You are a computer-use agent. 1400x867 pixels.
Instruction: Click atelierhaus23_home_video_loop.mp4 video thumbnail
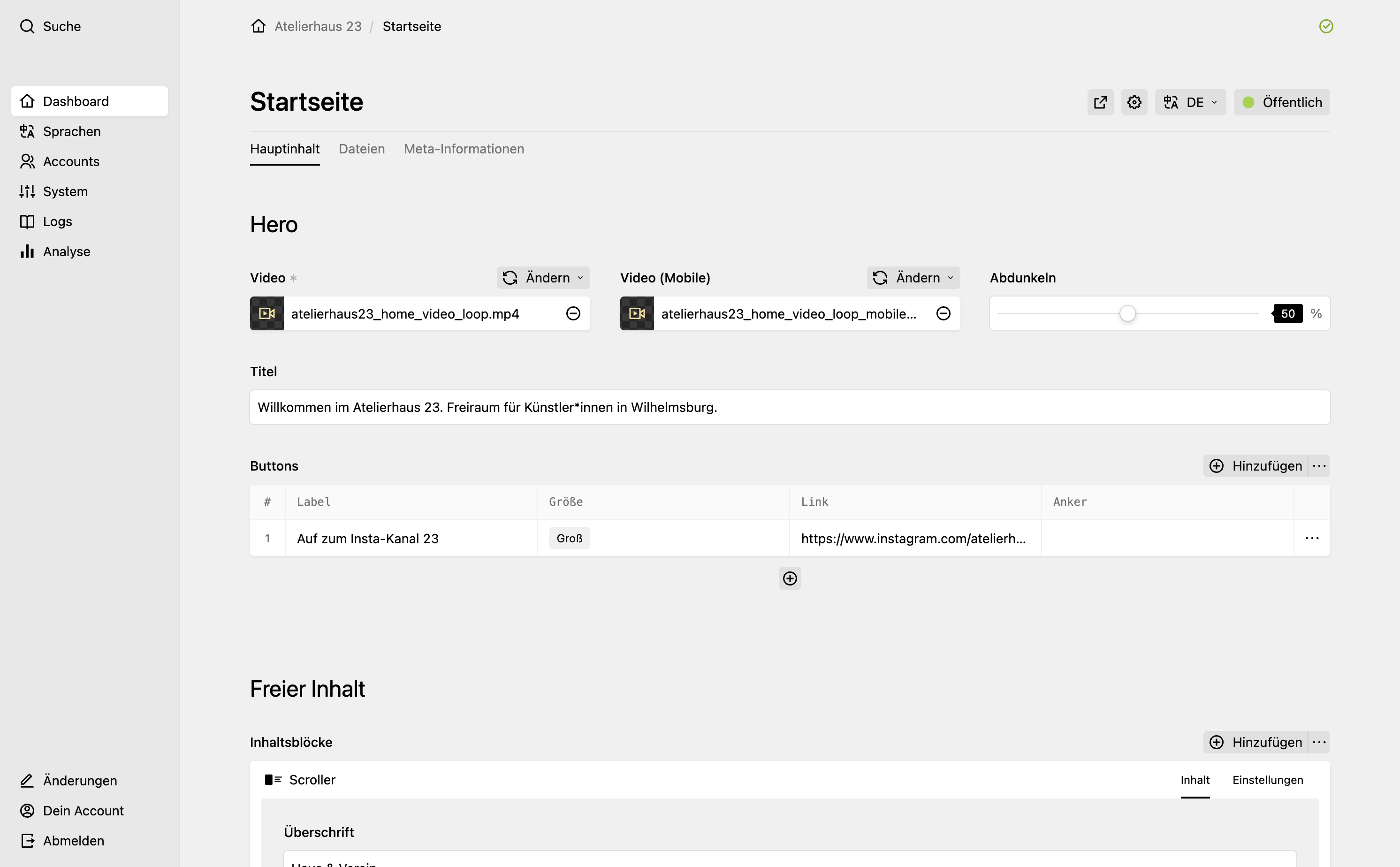(267, 313)
